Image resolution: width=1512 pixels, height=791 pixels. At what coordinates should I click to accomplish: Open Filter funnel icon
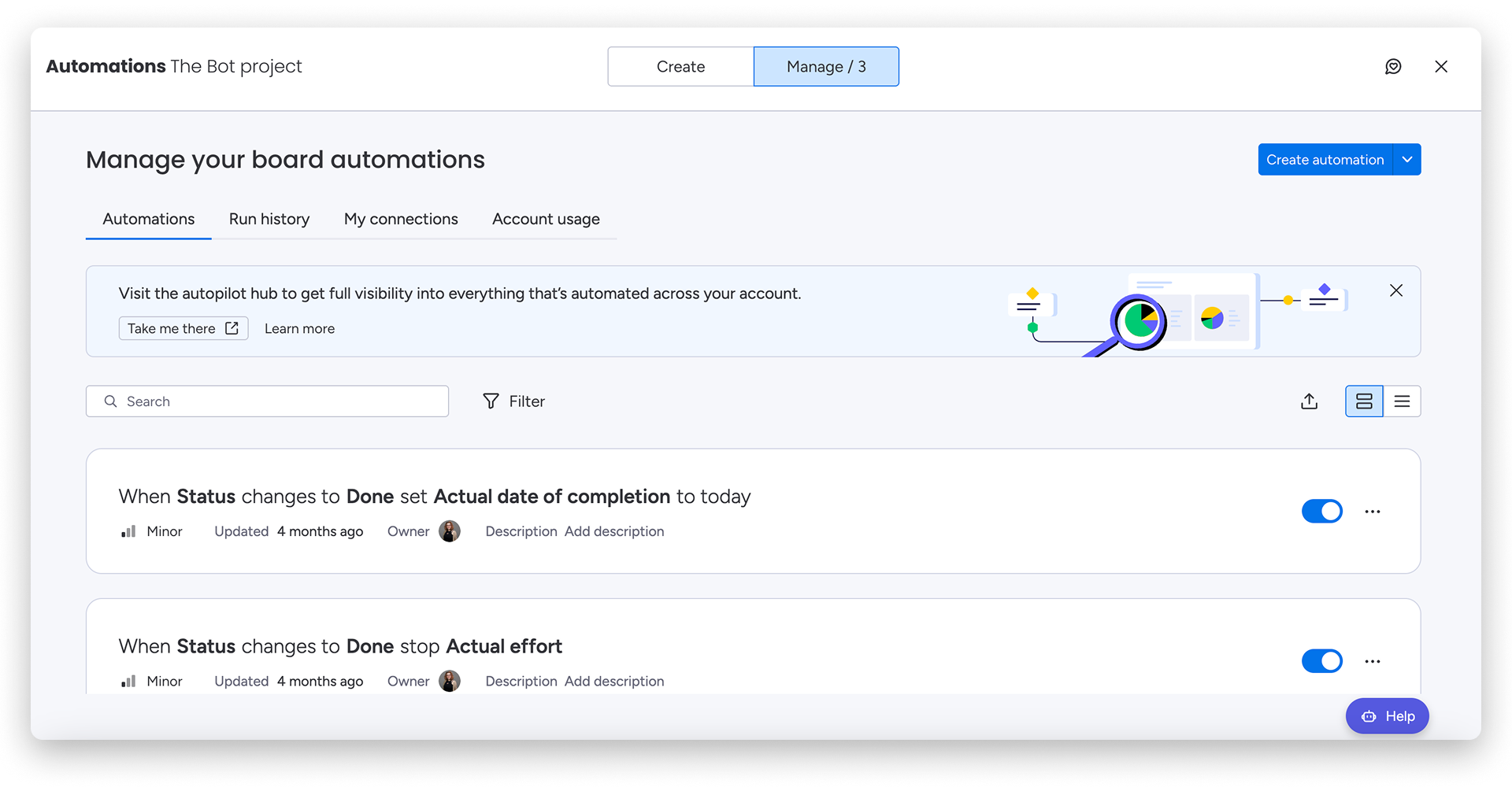(491, 401)
